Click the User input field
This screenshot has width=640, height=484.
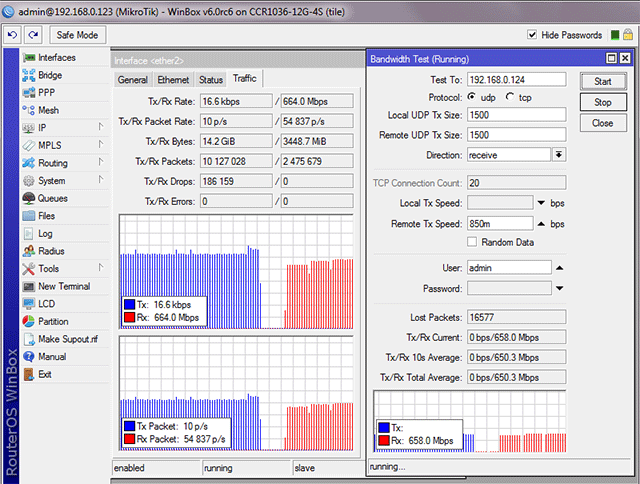[x=509, y=268]
